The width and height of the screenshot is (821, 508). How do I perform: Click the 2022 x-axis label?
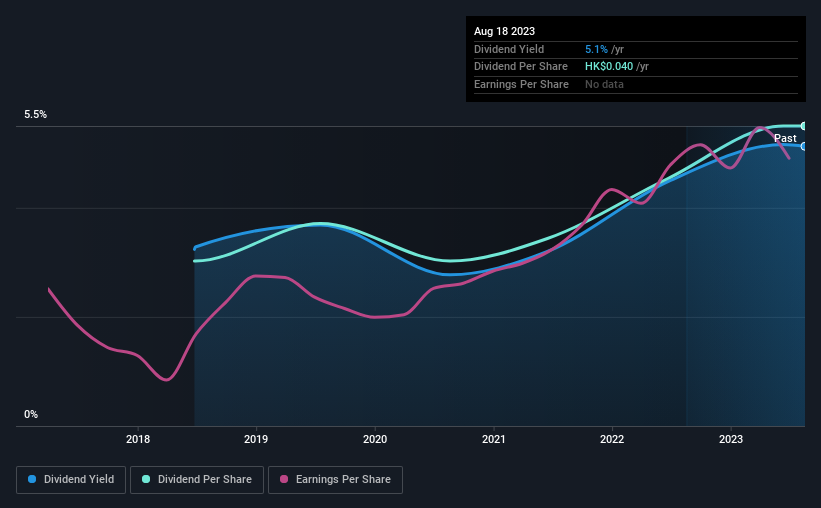pyautogui.click(x=612, y=439)
